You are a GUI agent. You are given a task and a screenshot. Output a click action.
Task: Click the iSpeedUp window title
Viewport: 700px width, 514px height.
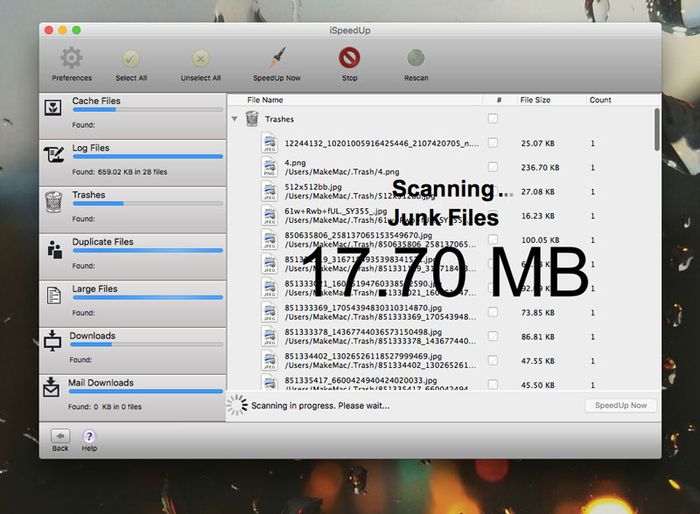point(350,30)
